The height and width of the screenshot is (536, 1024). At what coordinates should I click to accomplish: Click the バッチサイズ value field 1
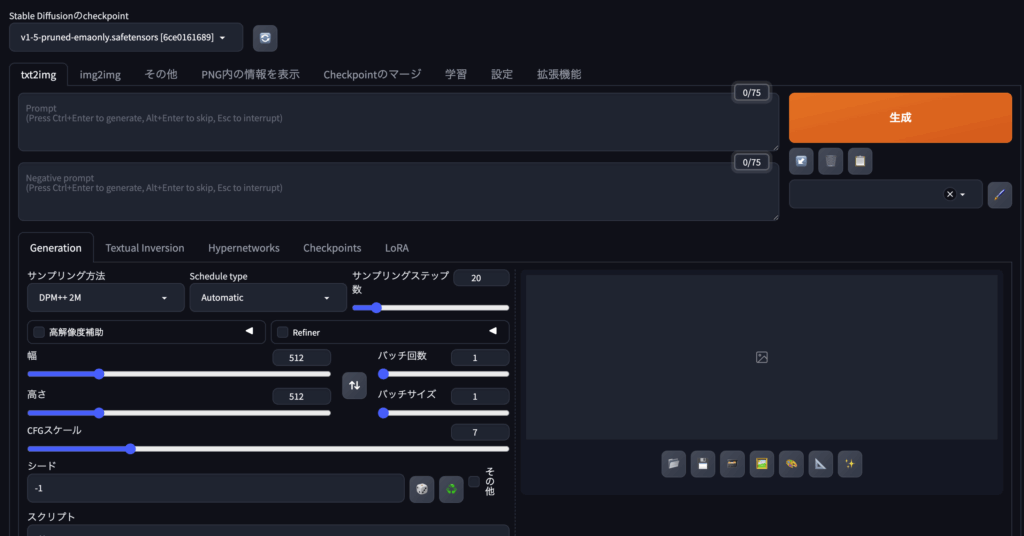pos(479,396)
